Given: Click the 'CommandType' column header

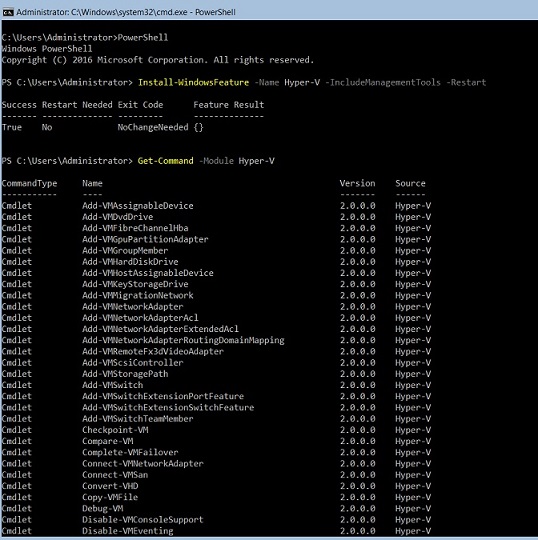Looking at the screenshot, I should coord(29,183).
